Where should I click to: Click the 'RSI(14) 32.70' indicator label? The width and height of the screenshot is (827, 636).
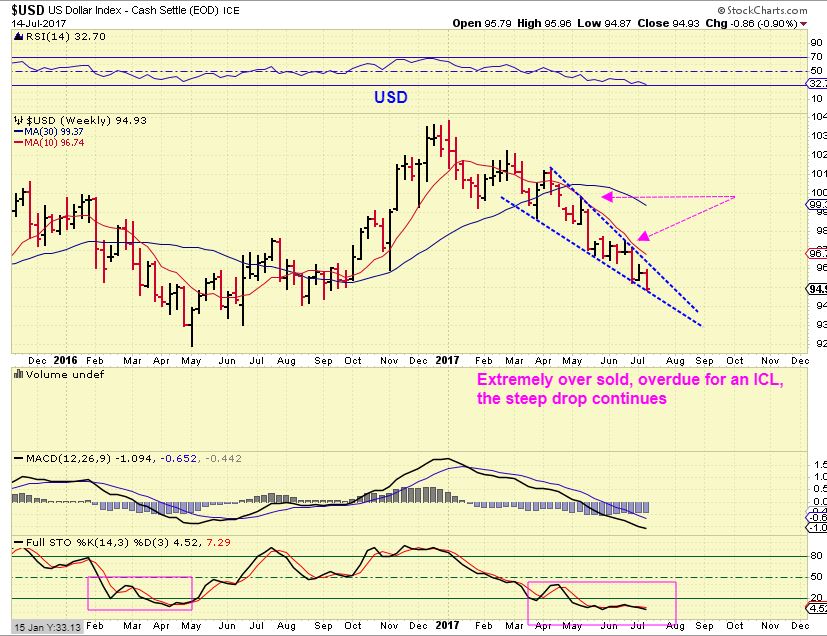point(65,36)
